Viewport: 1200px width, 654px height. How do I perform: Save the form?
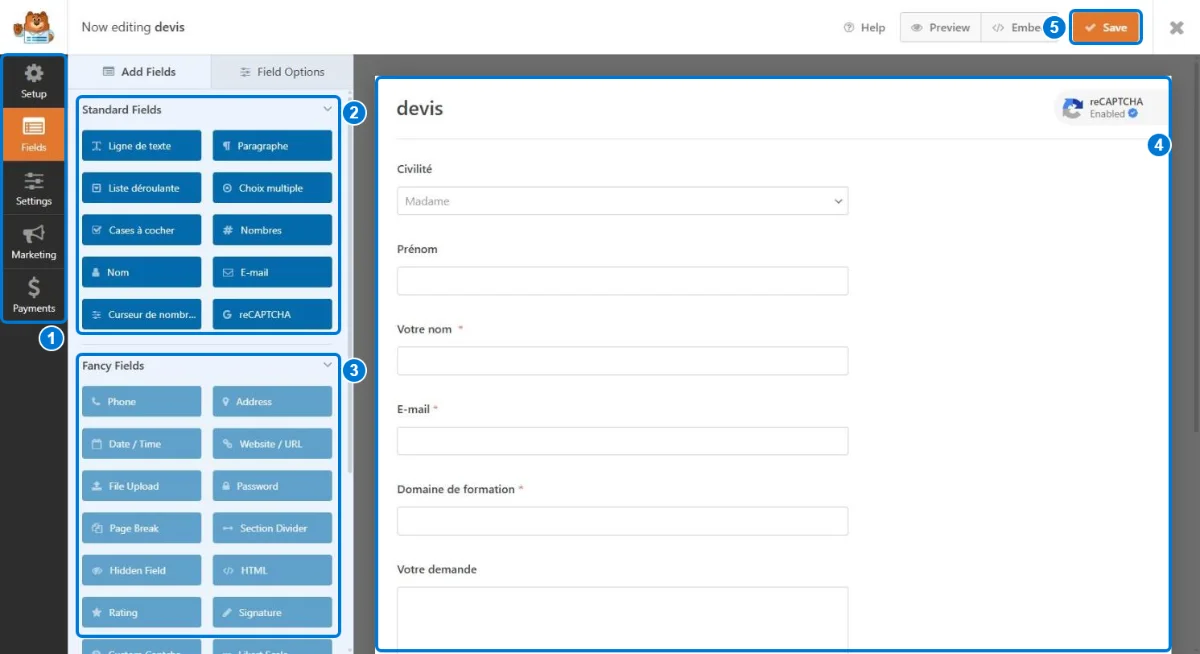click(x=1106, y=28)
